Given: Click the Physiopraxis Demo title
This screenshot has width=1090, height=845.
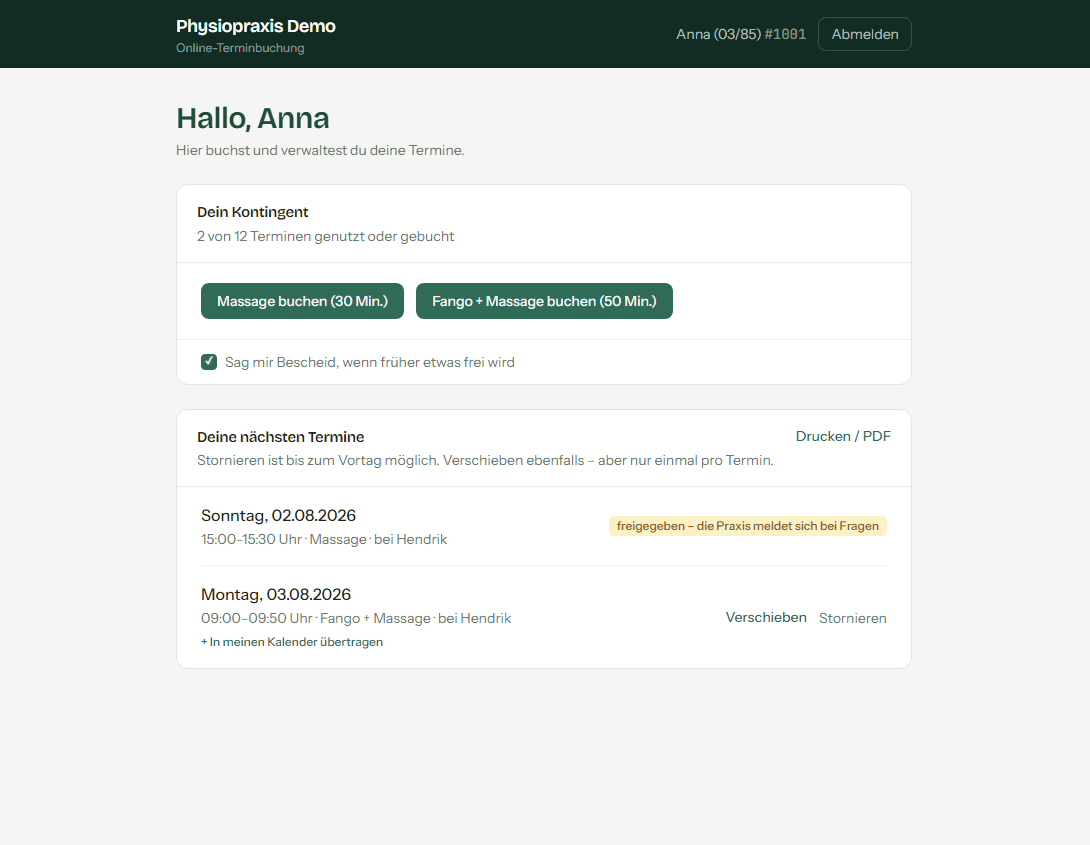Looking at the screenshot, I should 256,26.
